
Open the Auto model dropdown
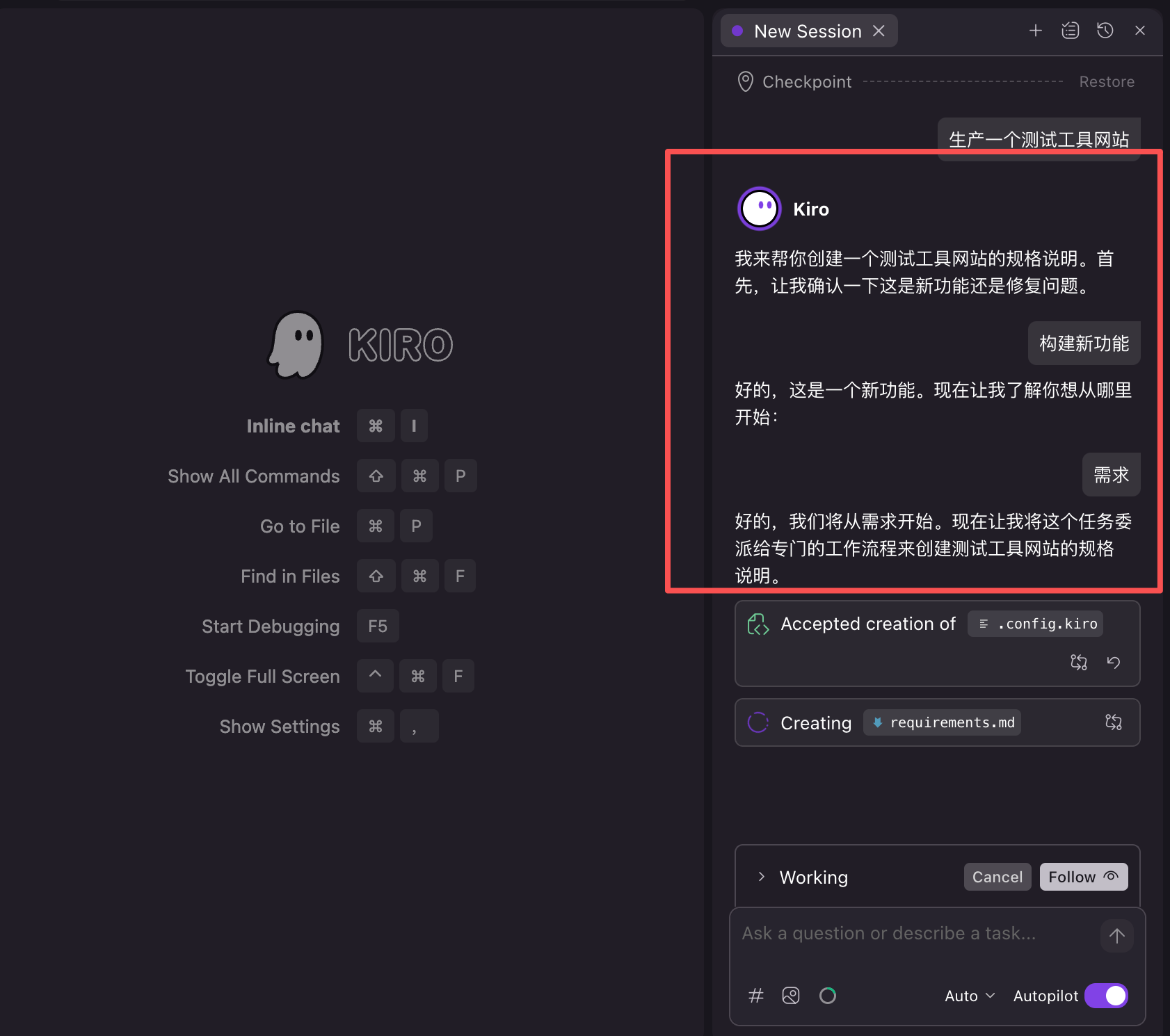(x=968, y=995)
